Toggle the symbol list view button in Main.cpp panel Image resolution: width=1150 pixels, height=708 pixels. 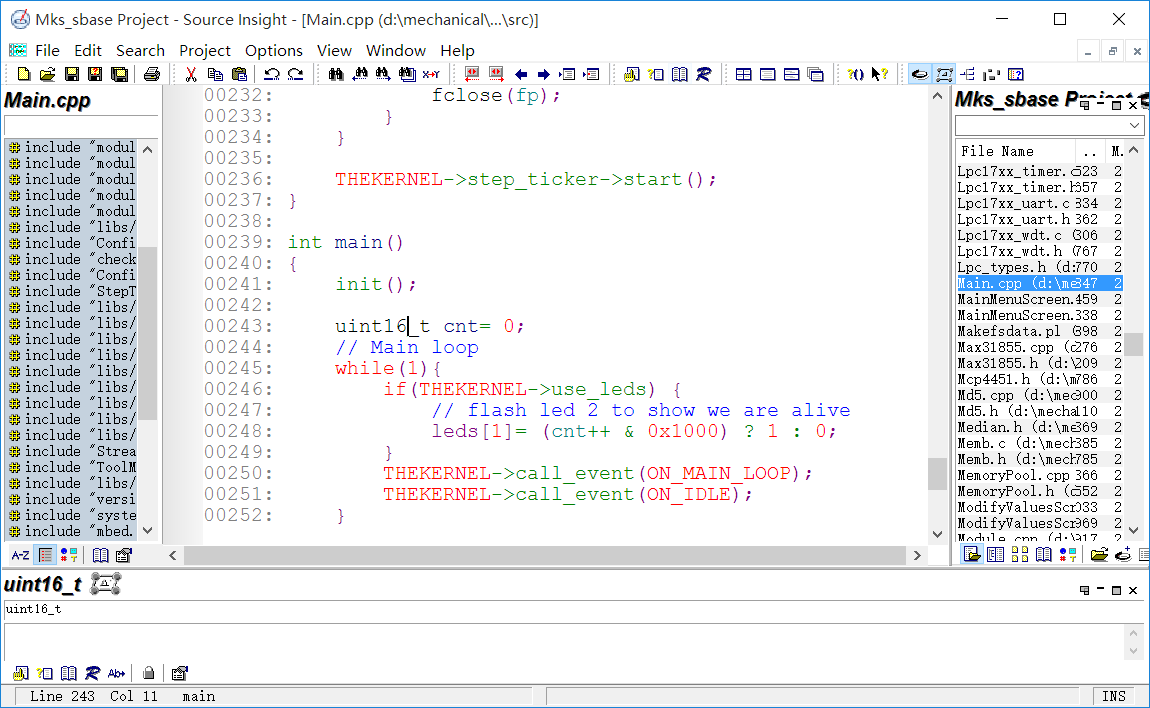click(x=45, y=555)
